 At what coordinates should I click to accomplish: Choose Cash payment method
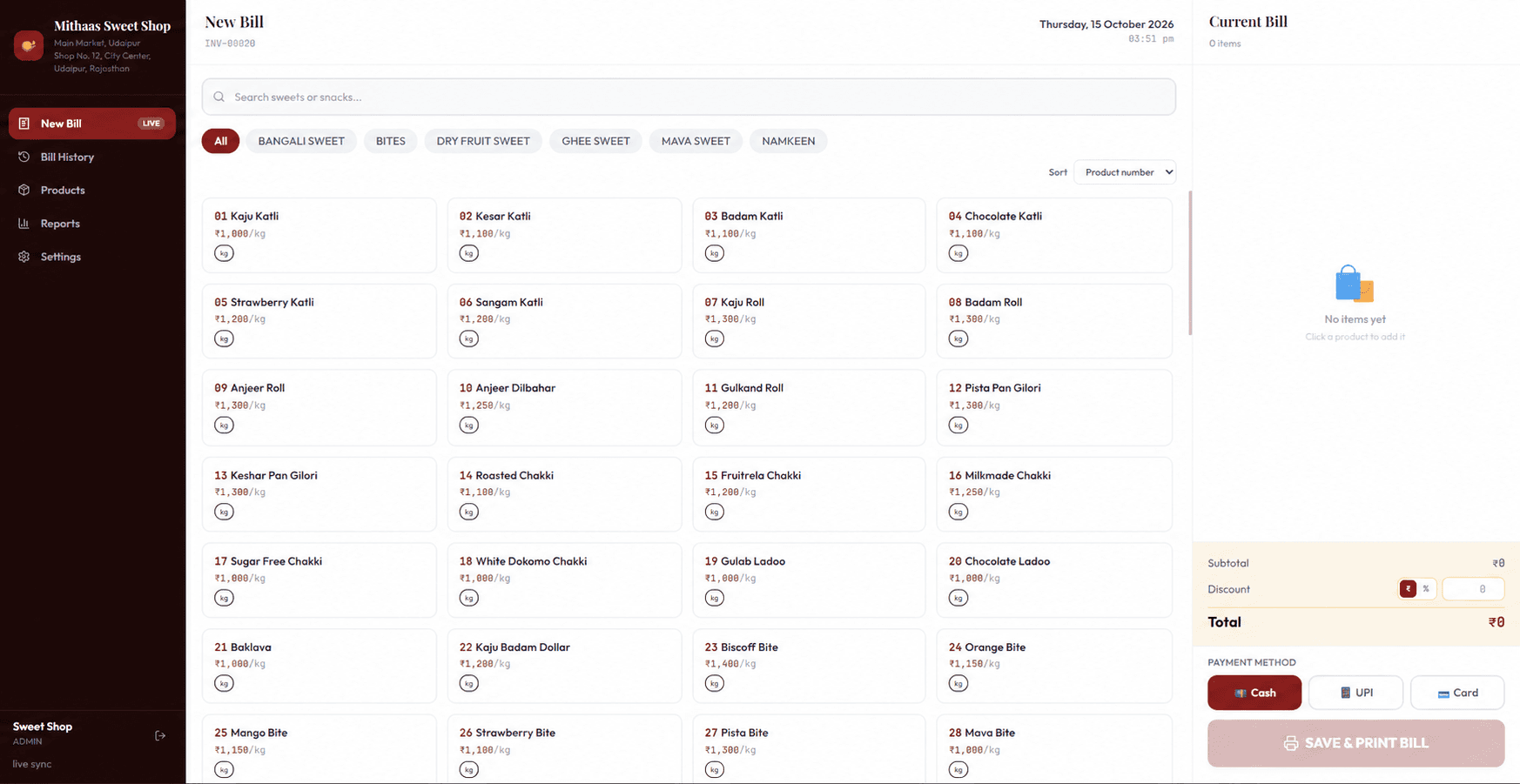1254,693
